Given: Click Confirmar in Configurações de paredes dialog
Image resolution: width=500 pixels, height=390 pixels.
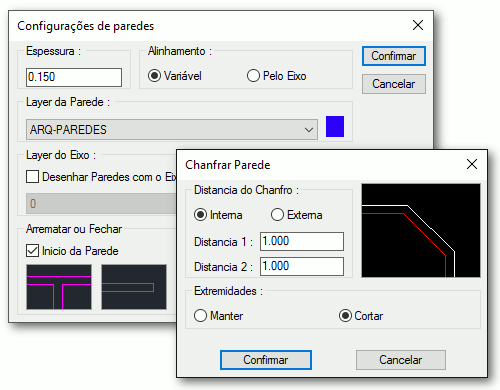Looking at the screenshot, I should (394, 56).
